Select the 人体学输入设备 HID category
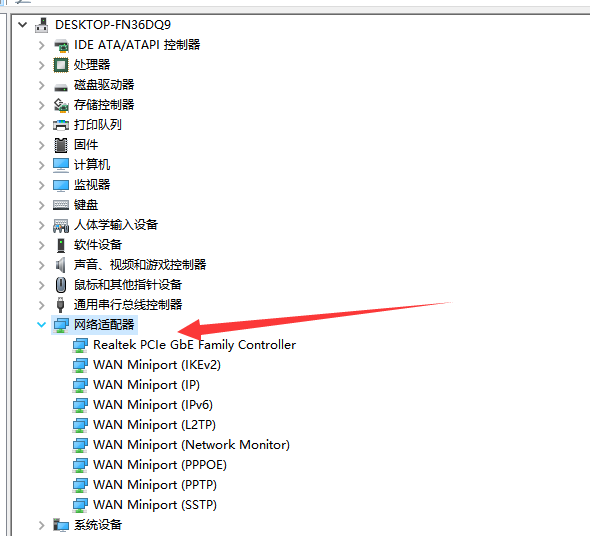The width and height of the screenshot is (590, 536). [x=116, y=225]
